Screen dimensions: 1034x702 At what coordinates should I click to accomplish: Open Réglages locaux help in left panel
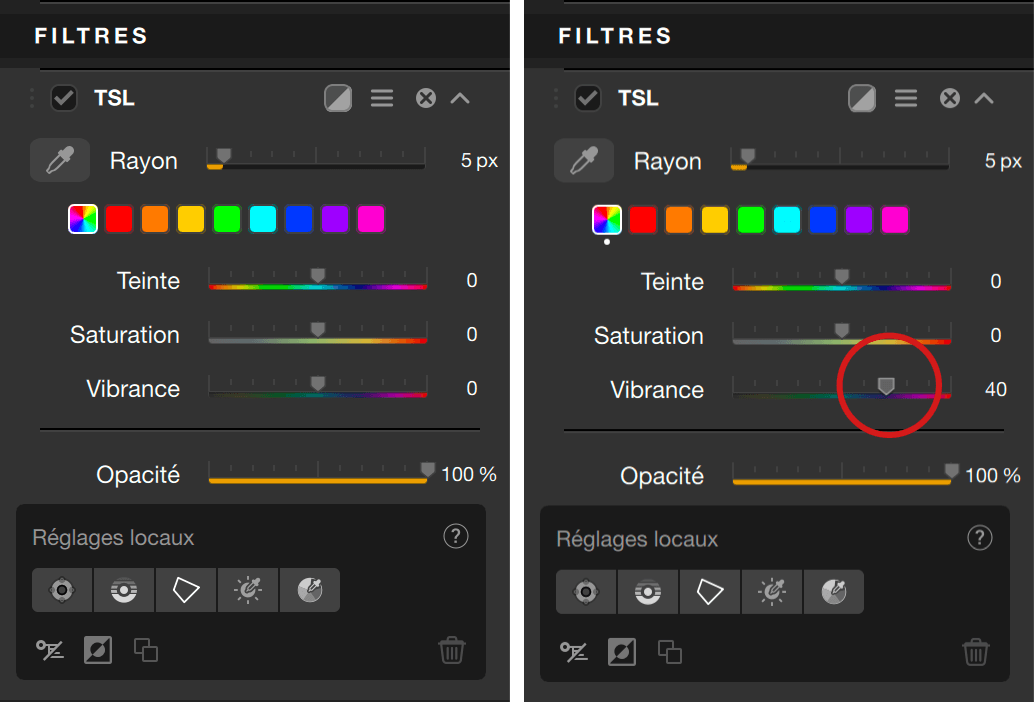(x=455, y=536)
